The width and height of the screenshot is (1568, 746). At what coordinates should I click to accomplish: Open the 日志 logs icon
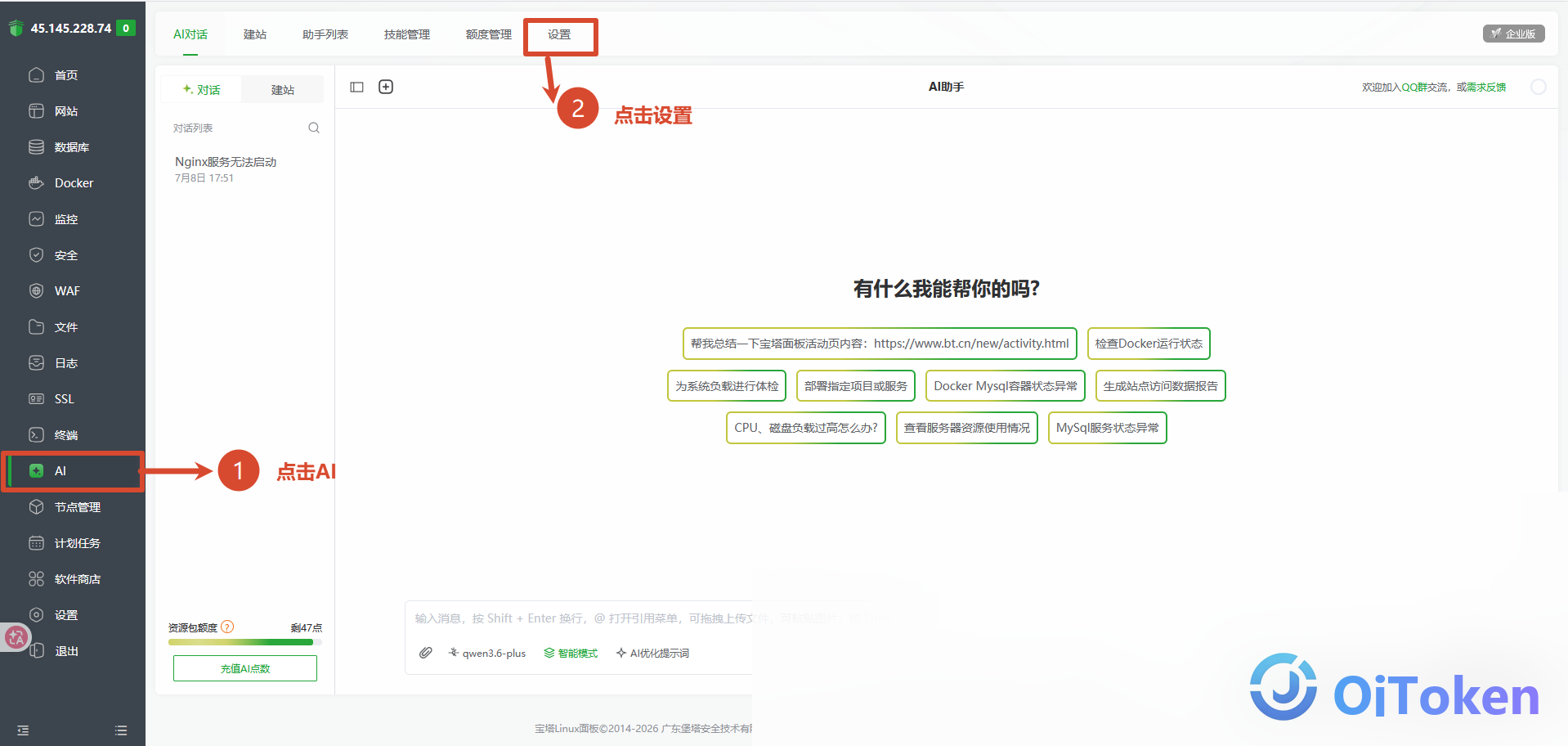coord(36,363)
